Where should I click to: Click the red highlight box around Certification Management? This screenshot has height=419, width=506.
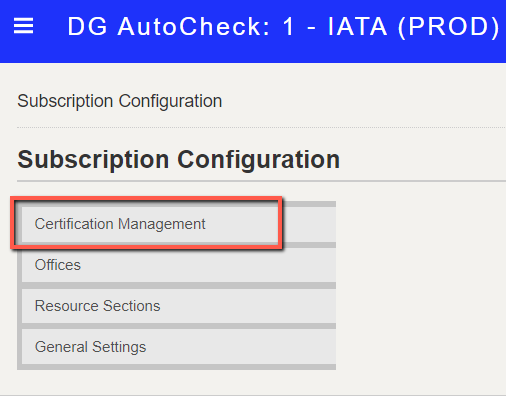coord(147,223)
